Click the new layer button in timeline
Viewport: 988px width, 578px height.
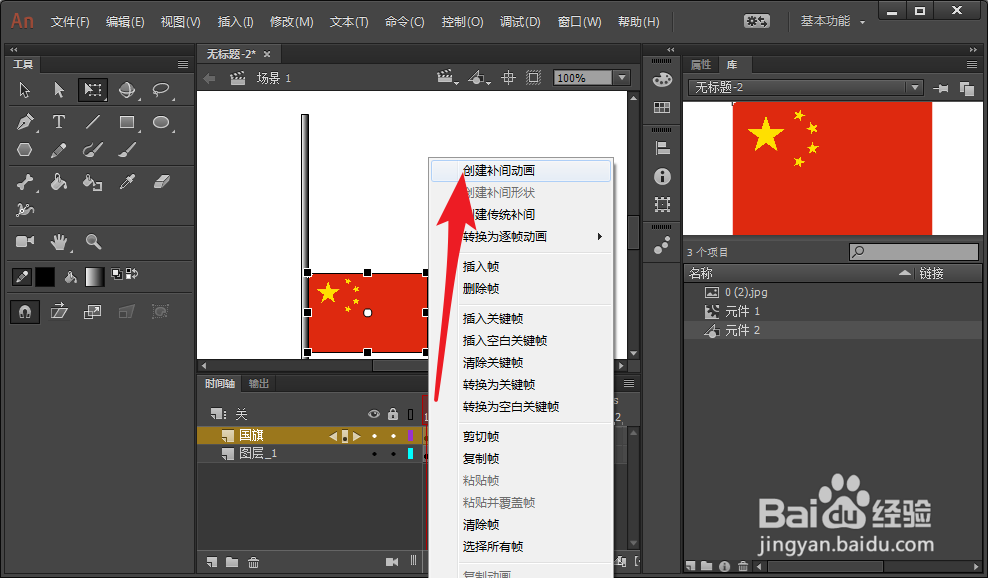pyautogui.click(x=212, y=562)
